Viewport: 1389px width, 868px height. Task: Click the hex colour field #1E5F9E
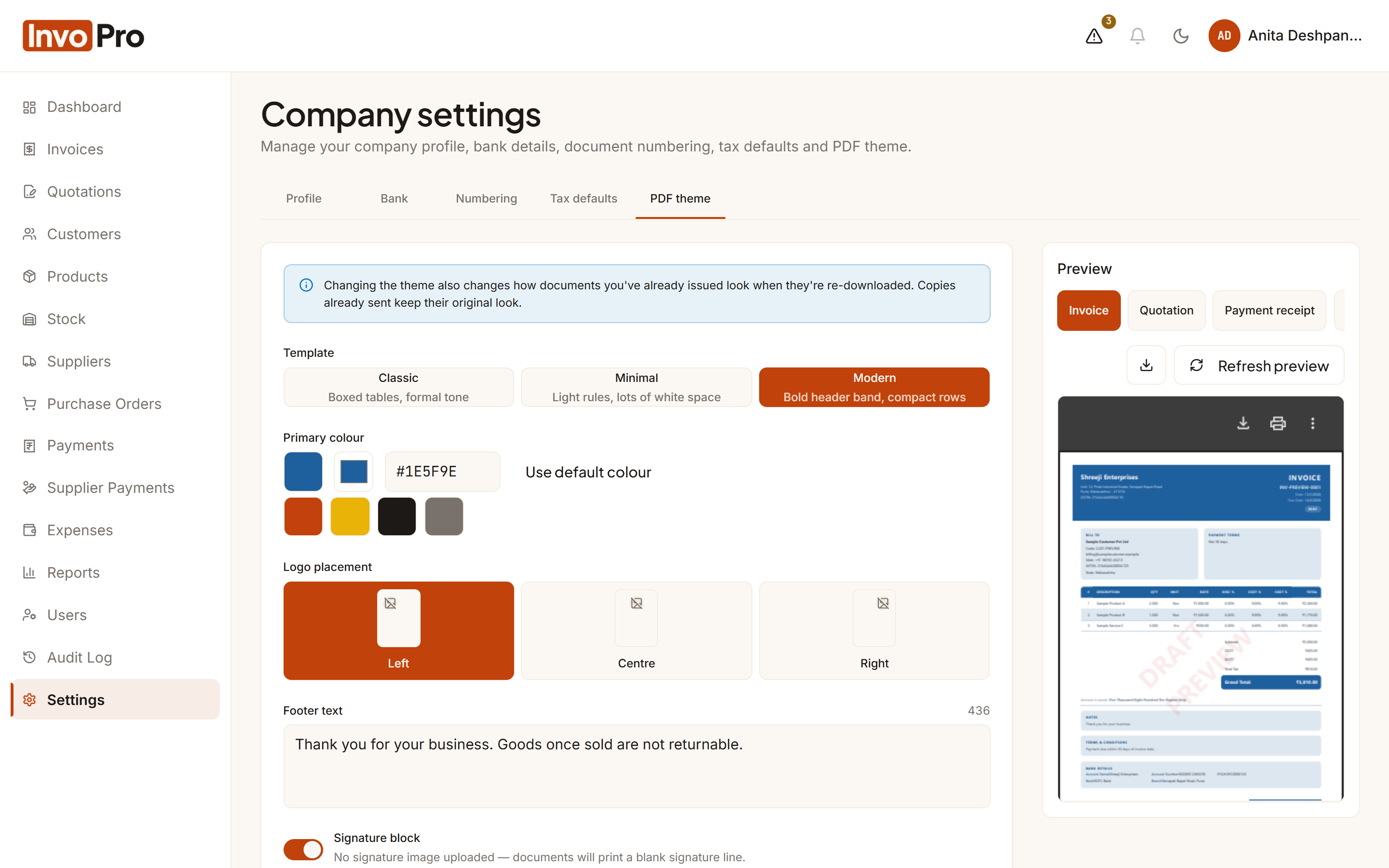pyautogui.click(x=443, y=471)
